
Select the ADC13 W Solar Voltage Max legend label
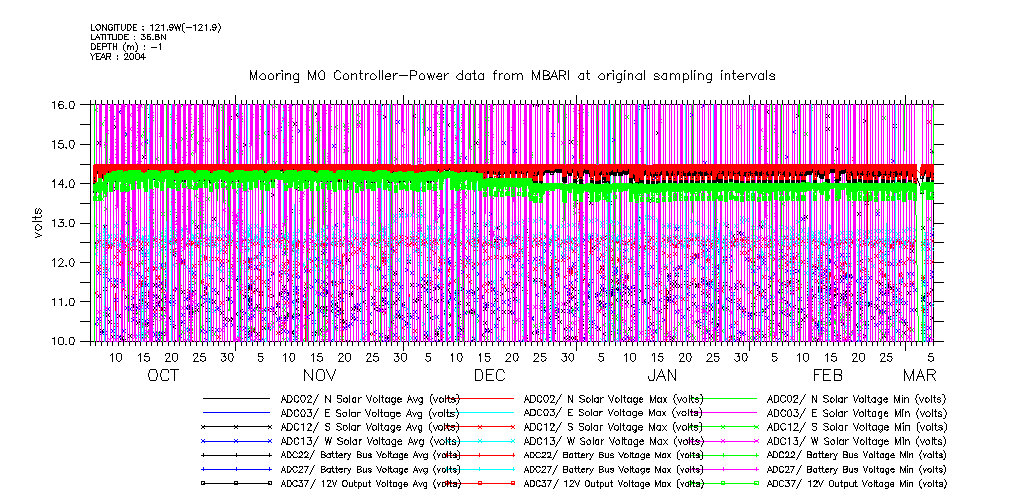click(x=611, y=441)
